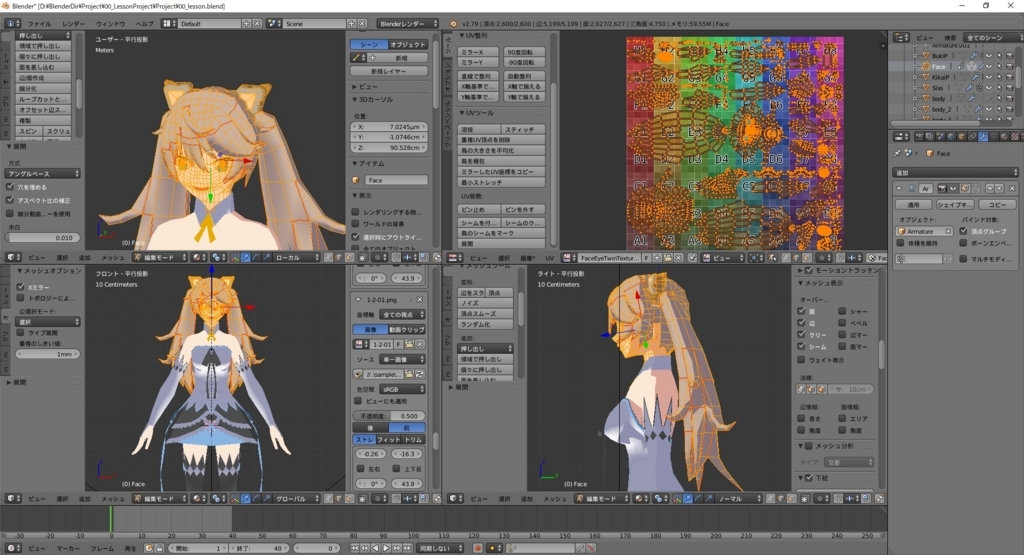Move the Armature modifier up in stack
1024x555 pixels.
(990, 189)
